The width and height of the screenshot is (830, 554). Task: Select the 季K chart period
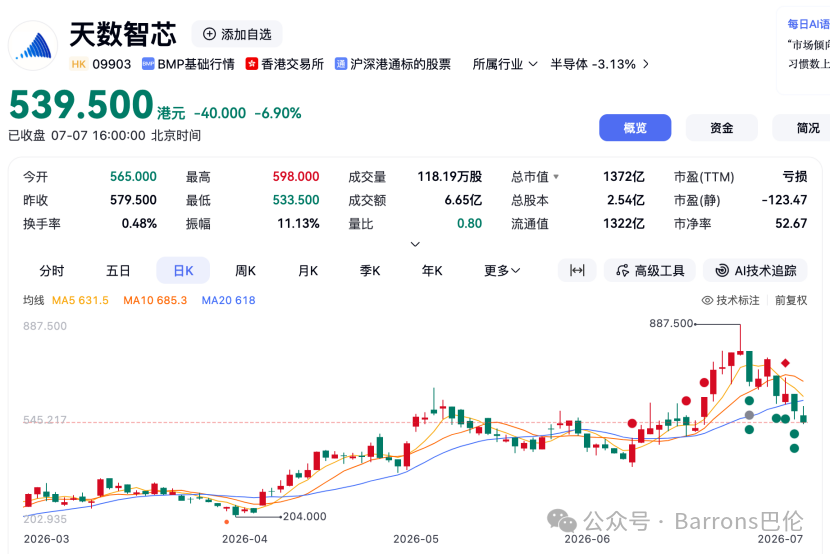tap(370, 271)
